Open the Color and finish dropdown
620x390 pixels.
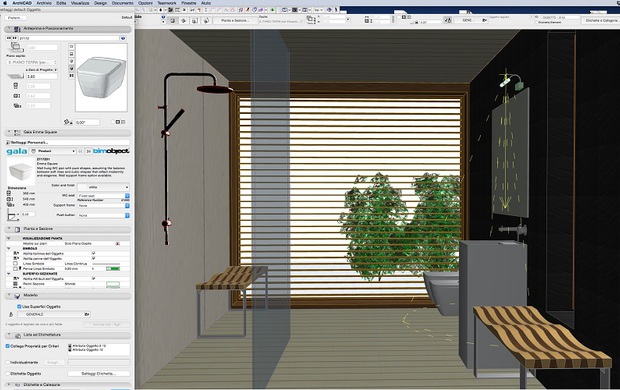[103, 187]
